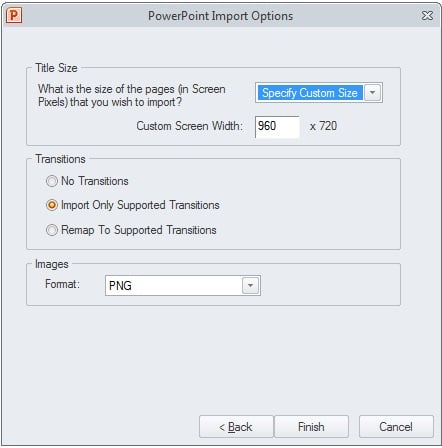Click the PowerPoint icon in the title bar
Viewport: 442px width, 448px height.
14,16
